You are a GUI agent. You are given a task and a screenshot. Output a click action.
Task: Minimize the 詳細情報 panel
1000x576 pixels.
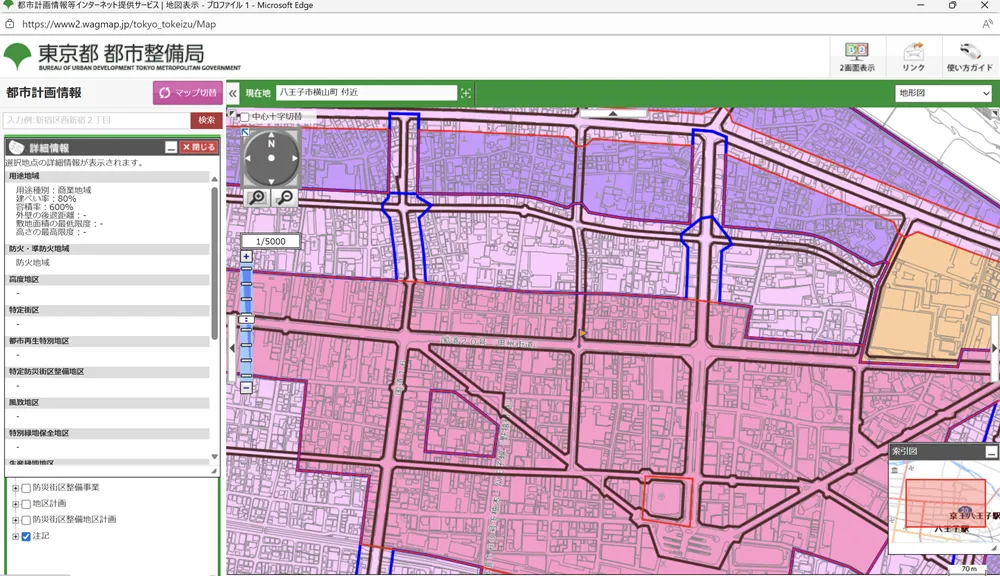[171, 147]
